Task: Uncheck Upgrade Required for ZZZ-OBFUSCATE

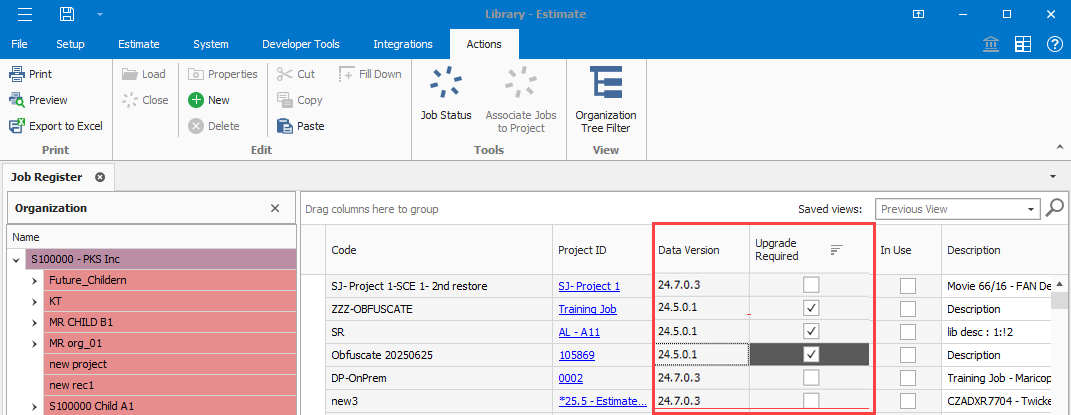Action: [x=812, y=308]
